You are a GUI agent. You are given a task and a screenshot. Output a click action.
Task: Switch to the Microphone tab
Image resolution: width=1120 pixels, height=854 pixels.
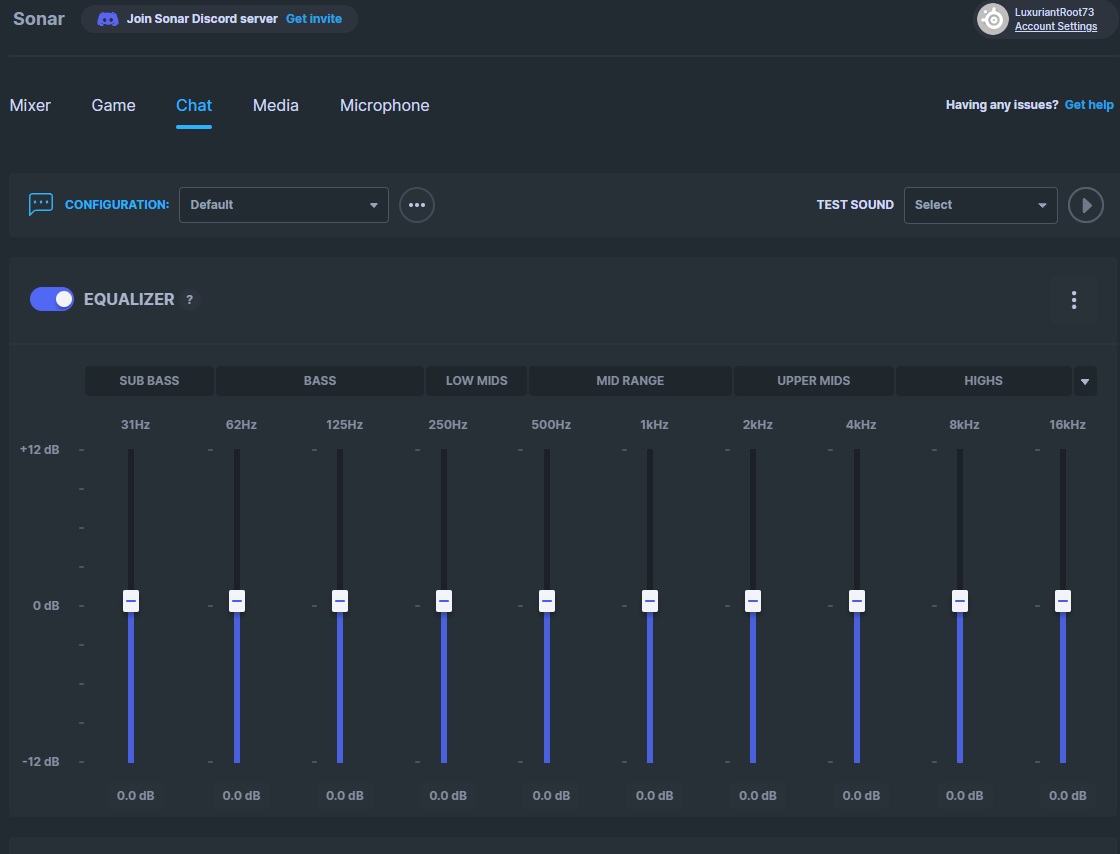[x=385, y=105]
